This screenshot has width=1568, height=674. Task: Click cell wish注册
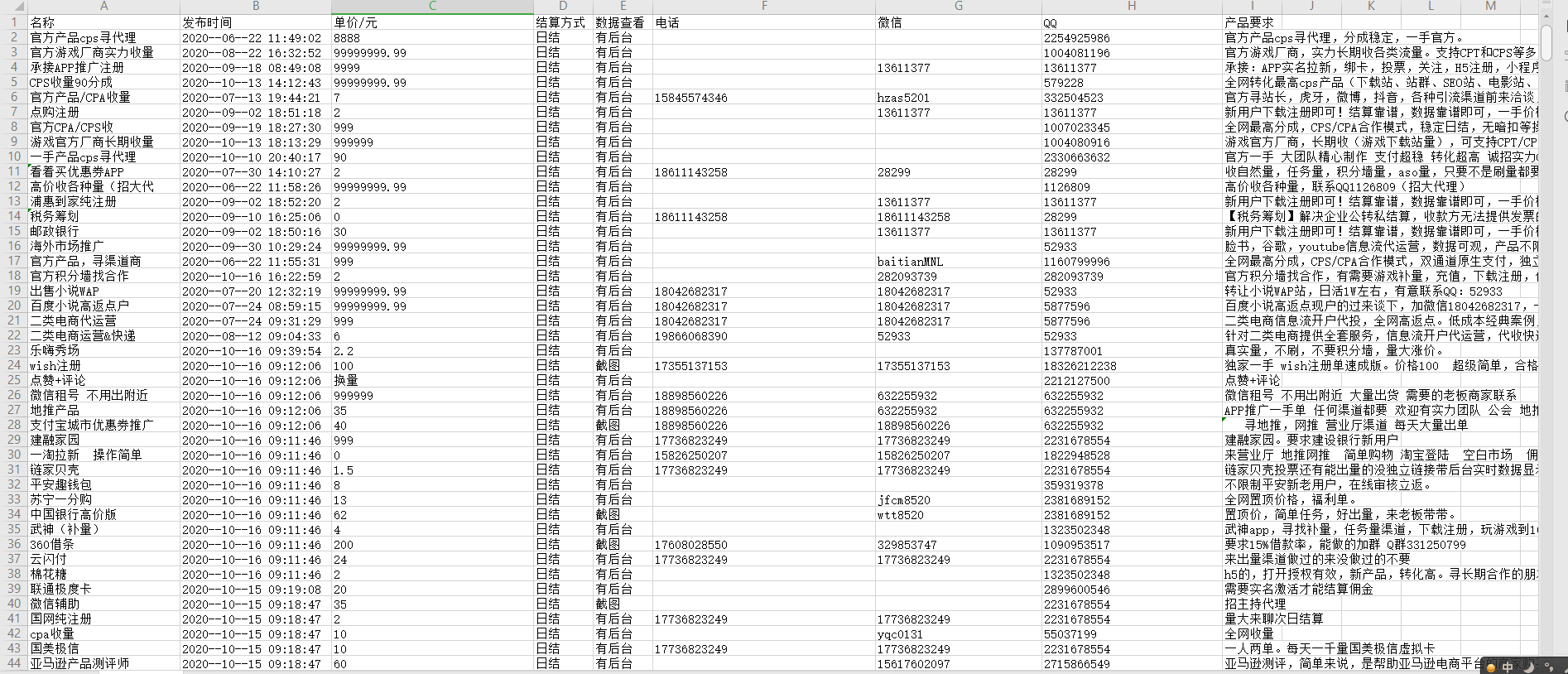point(103,365)
